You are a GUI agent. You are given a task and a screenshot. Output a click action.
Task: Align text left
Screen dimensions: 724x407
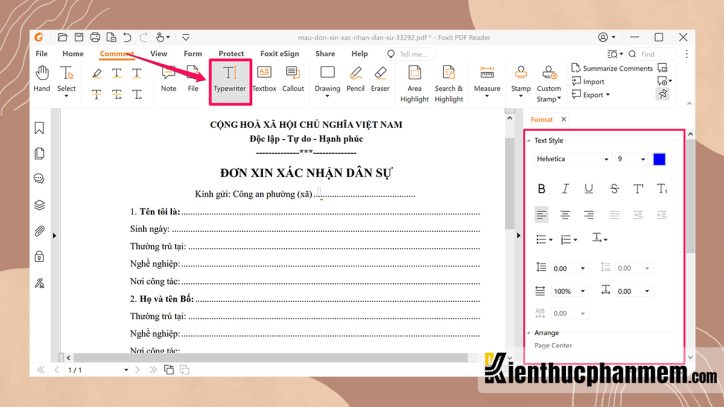541,215
